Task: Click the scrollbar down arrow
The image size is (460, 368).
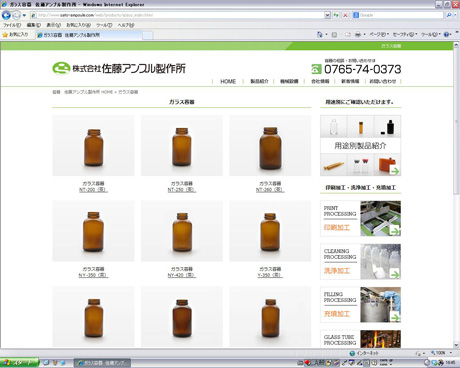Action: [456, 345]
